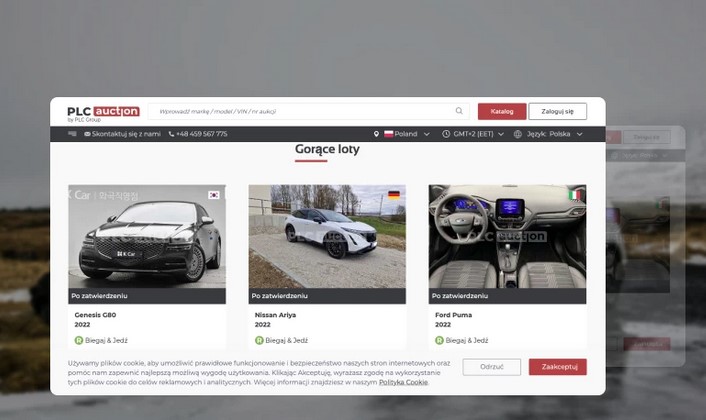Image resolution: width=706 pixels, height=420 pixels.
Task: Open the PLC auction logo homepage
Action: coord(103,113)
